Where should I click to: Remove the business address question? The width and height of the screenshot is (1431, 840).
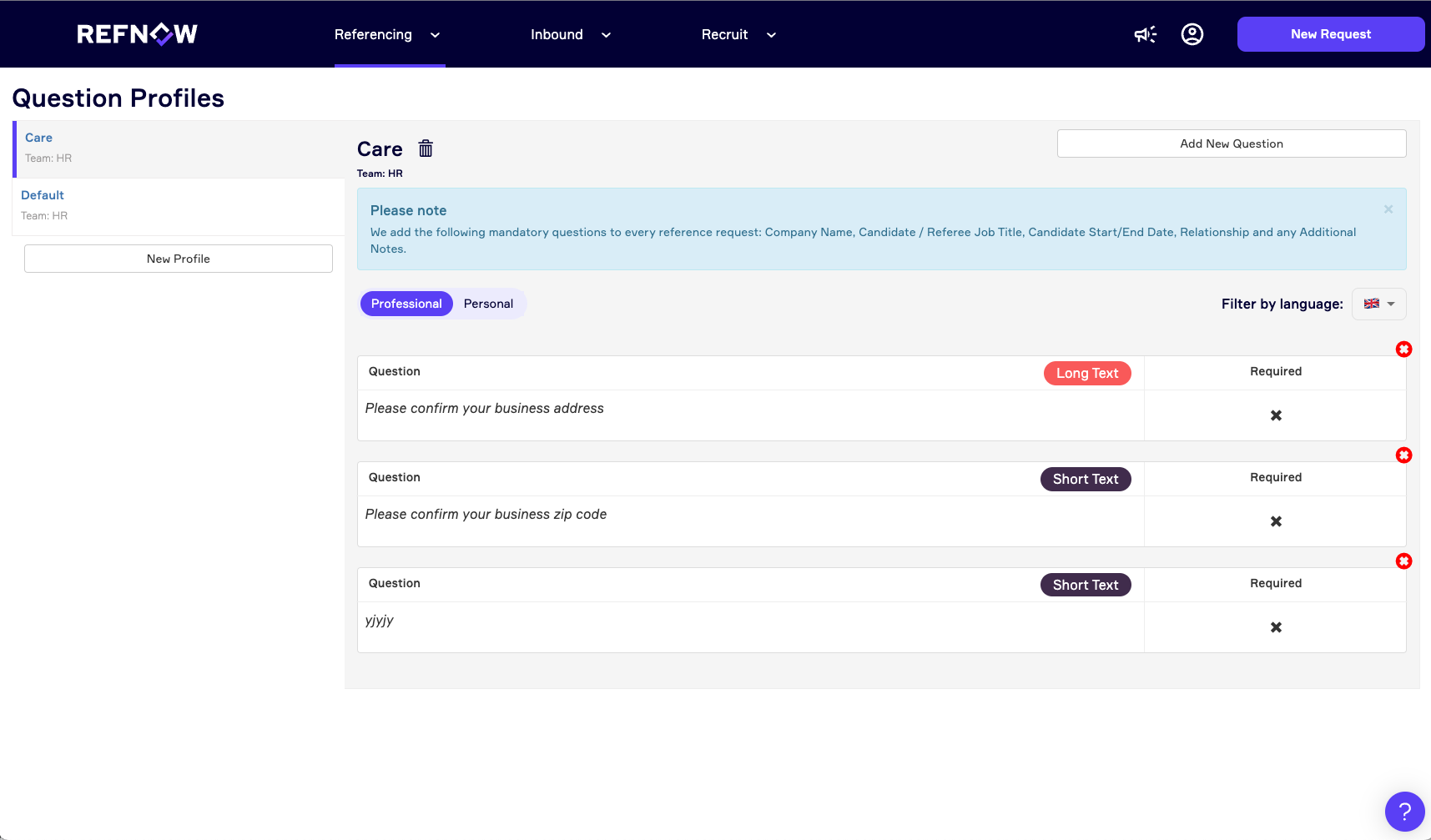pos(1403,350)
